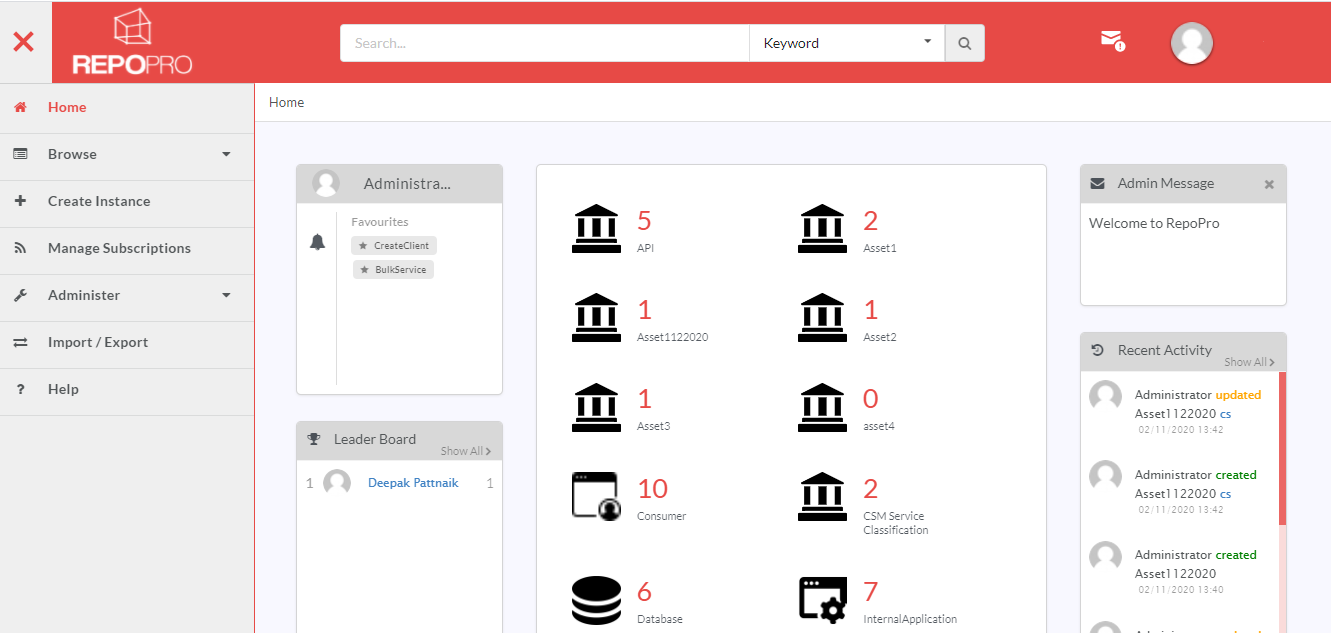Click the Asset1122020 bank icon
Screen dimensions: 1331x633
(x=596, y=318)
